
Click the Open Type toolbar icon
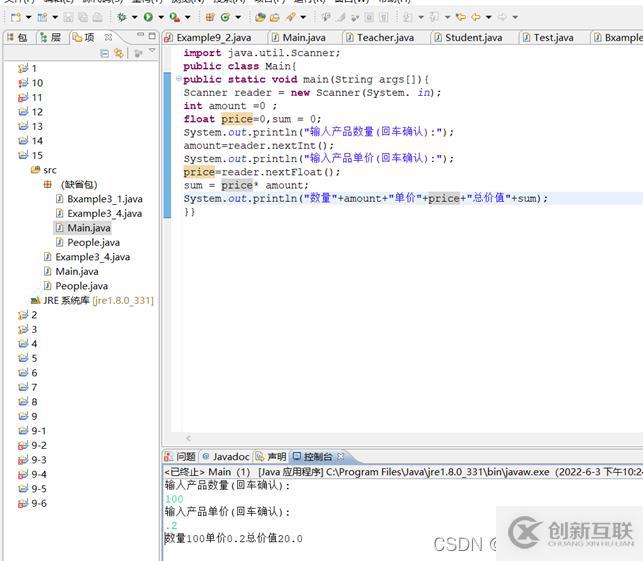coord(260,17)
